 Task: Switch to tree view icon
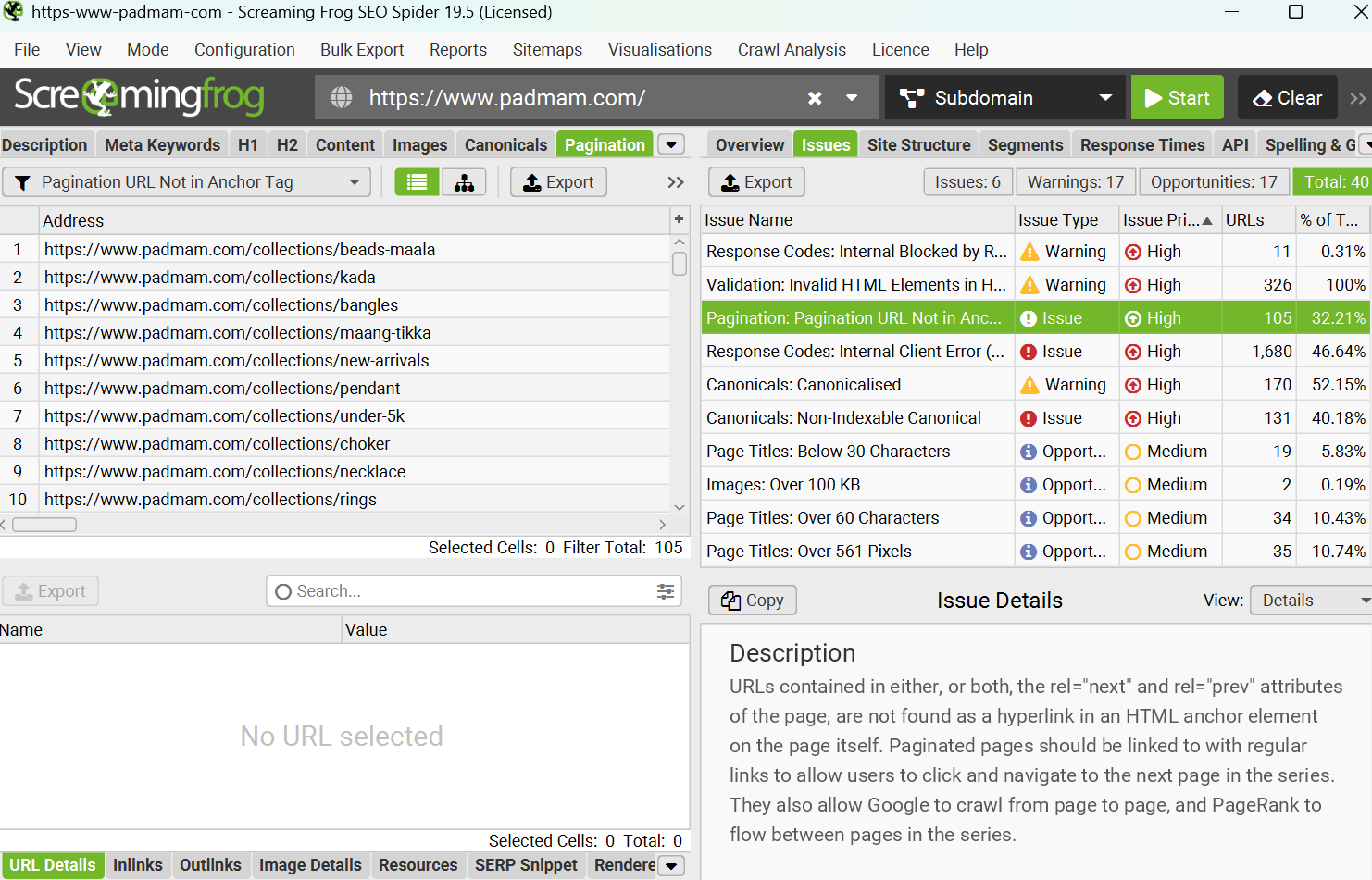(464, 182)
